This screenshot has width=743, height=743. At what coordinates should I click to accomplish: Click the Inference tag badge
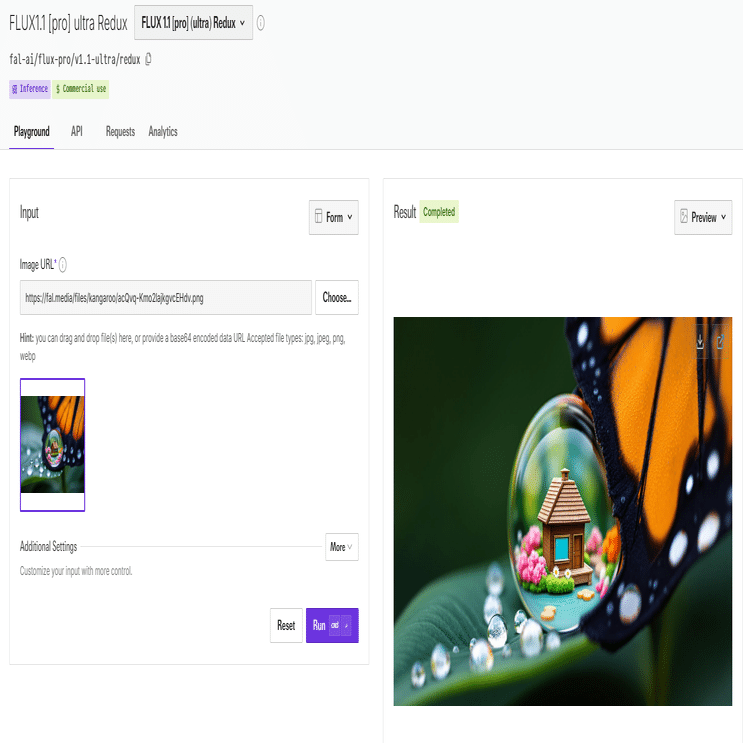click(x=30, y=89)
